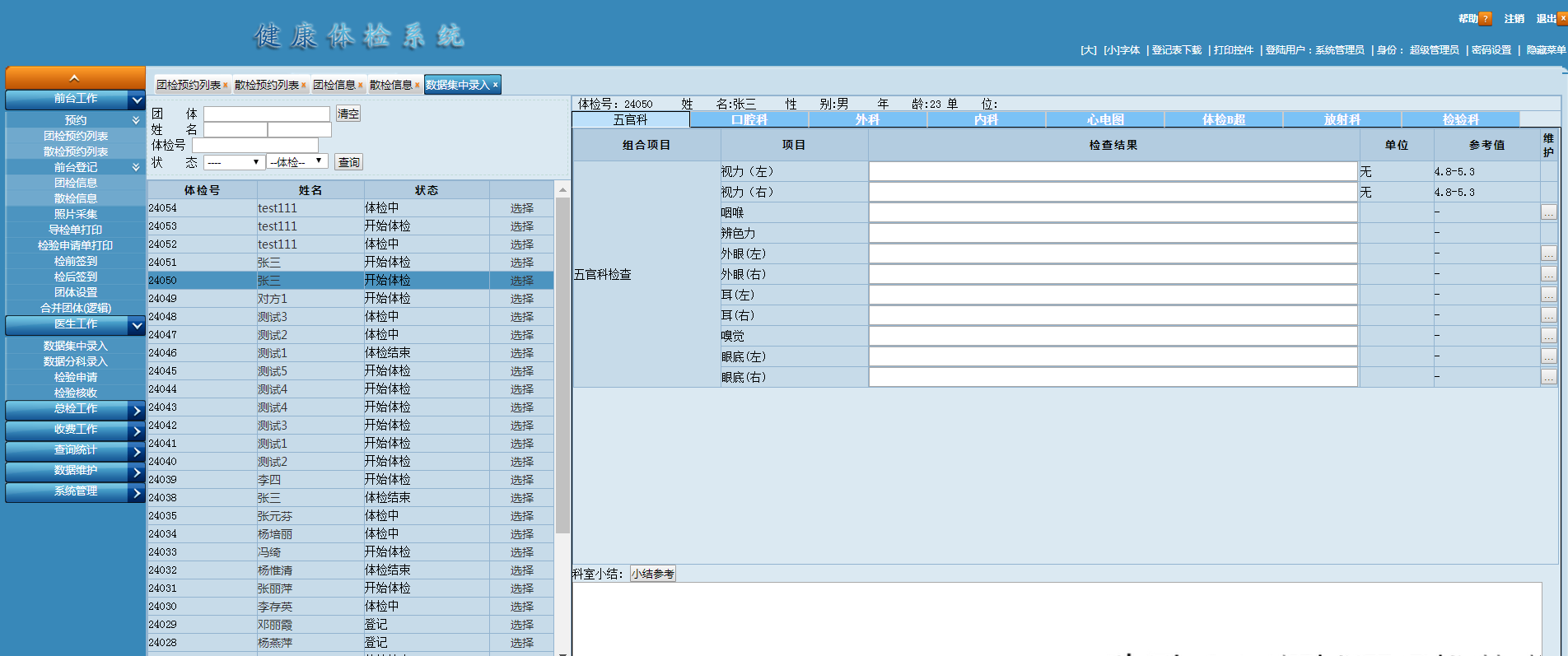Screen dimensions: 1568x656
Task: Open maintenance button for 咽喉 row
Action: (x=1548, y=212)
